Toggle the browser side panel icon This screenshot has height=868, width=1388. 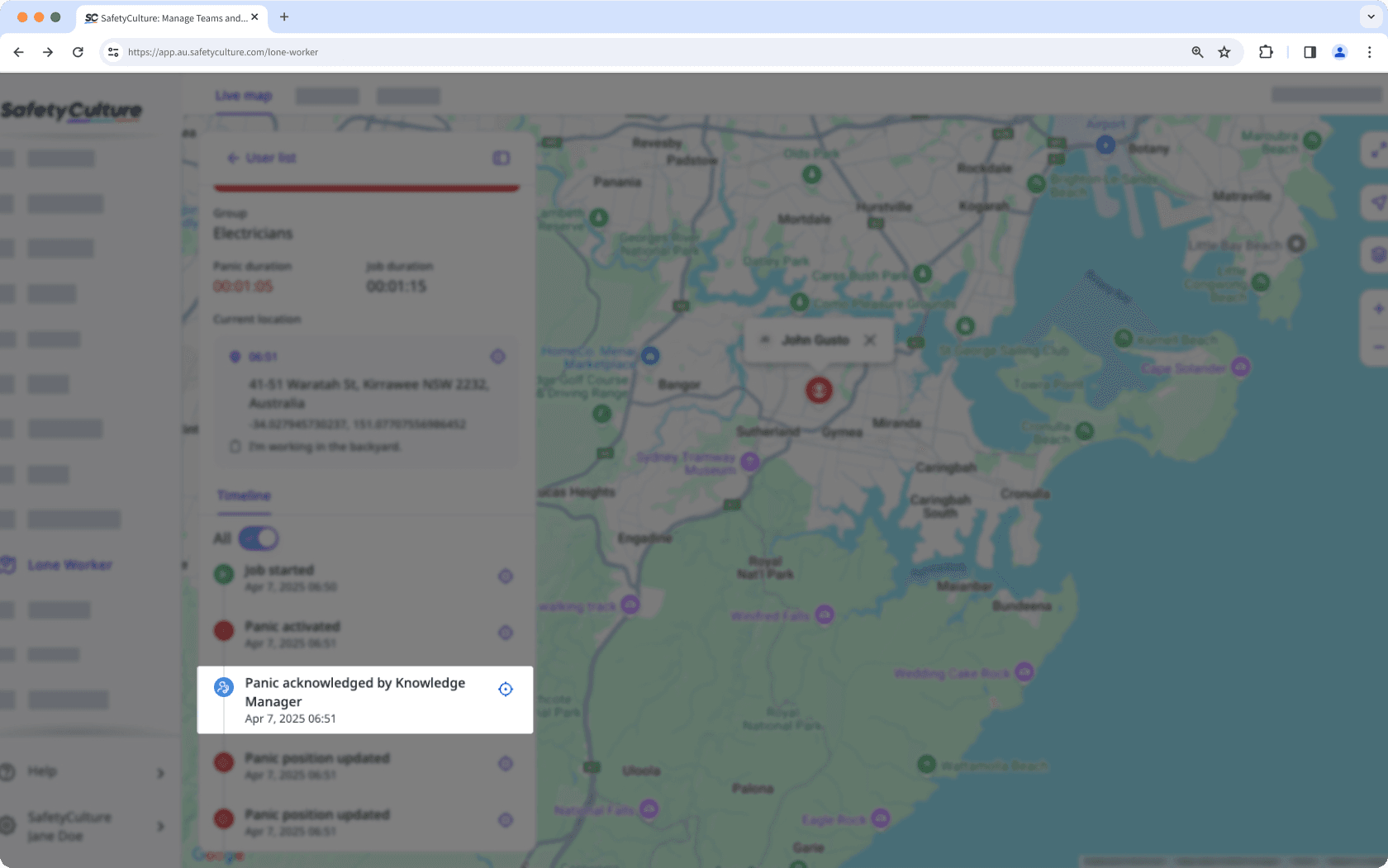click(1309, 51)
